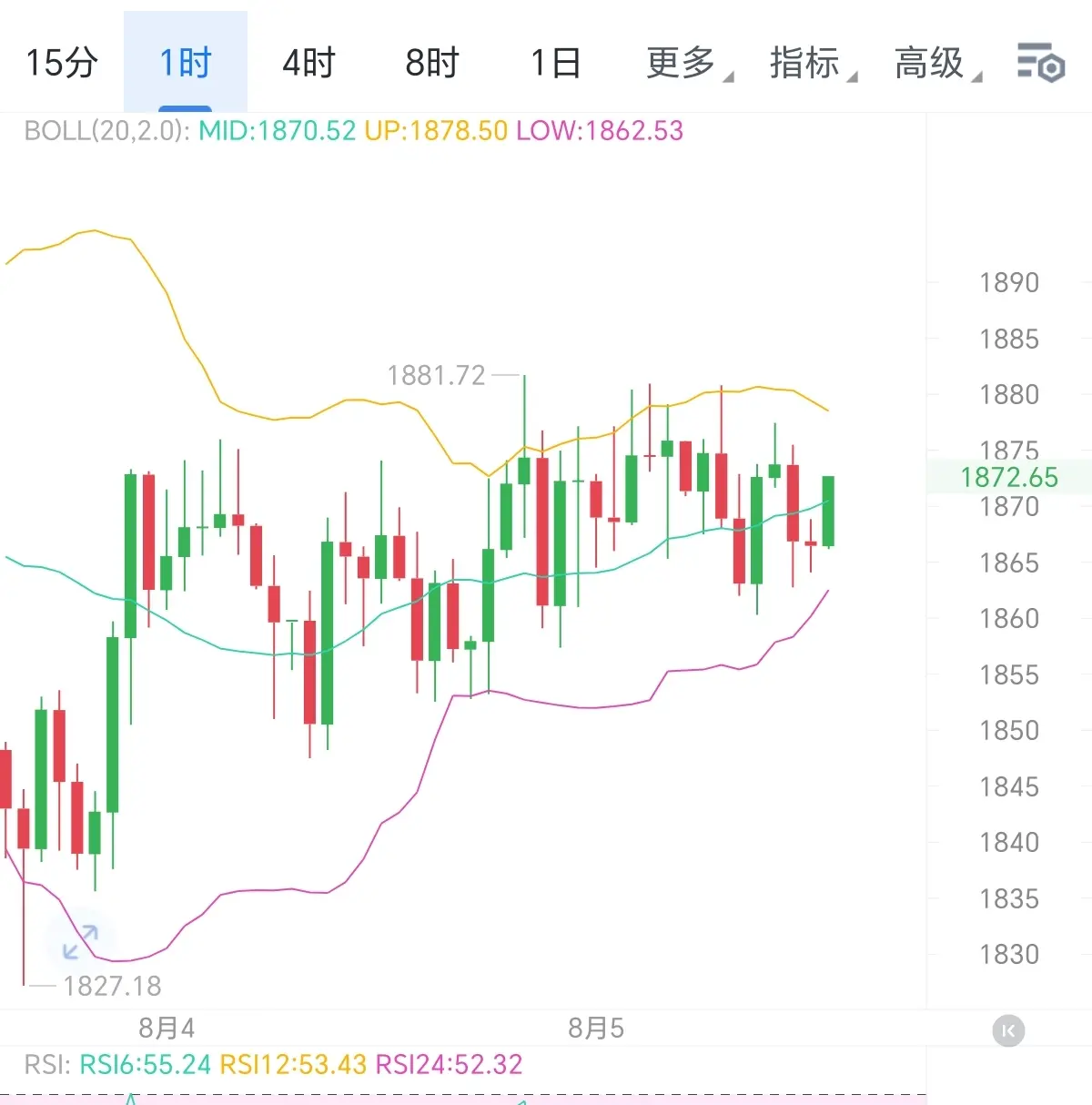The image size is (1092, 1105).
Task: Expand the chart with the fullscreen arrows icon
Action: pos(80,942)
